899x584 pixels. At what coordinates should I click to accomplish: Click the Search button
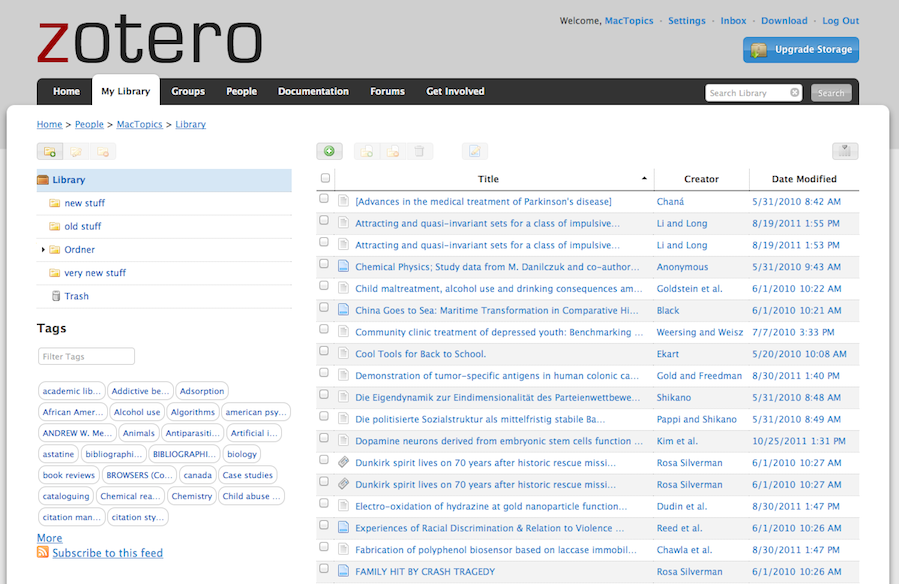[x=831, y=93]
